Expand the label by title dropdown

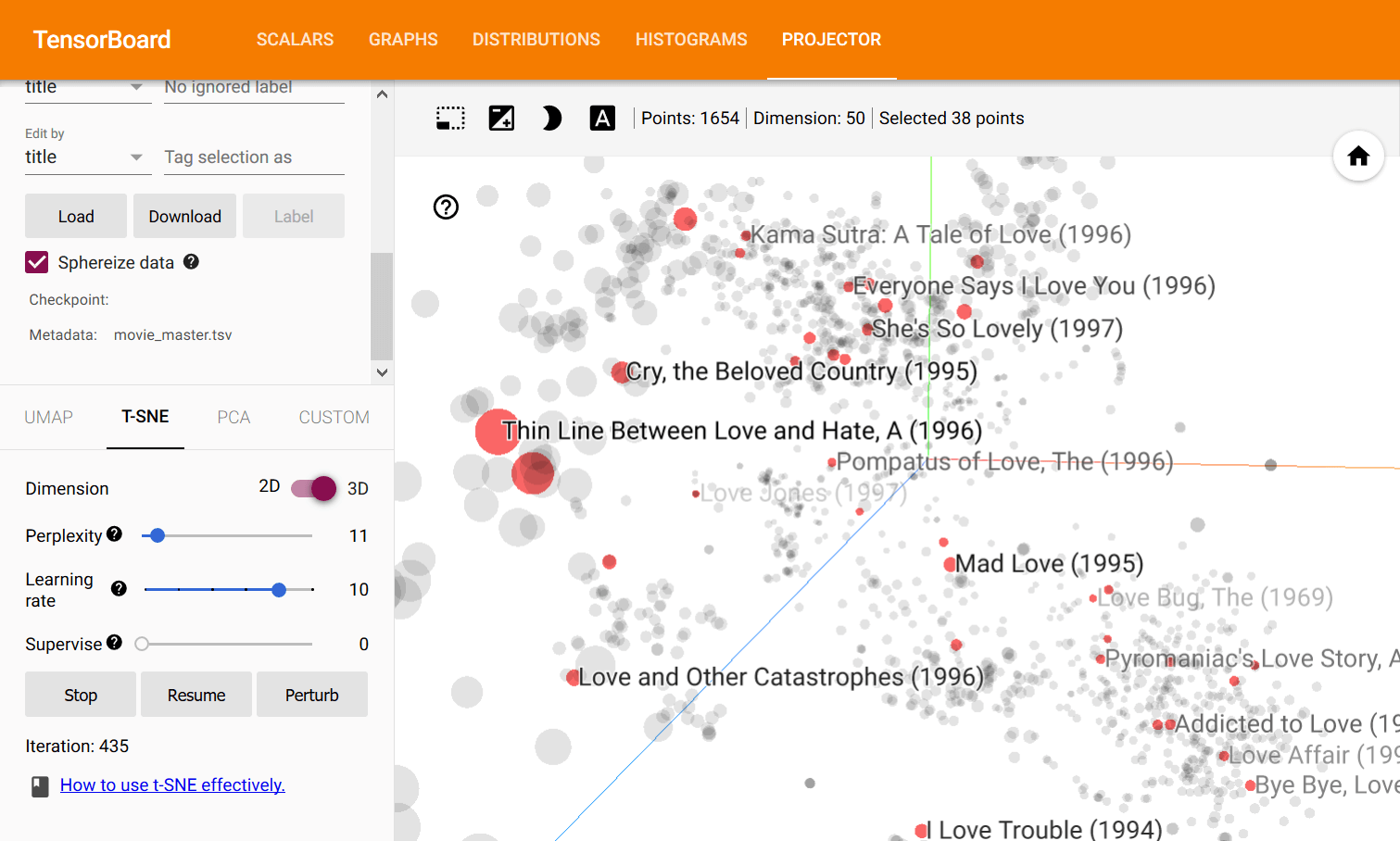pyautogui.click(x=85, y=87)
